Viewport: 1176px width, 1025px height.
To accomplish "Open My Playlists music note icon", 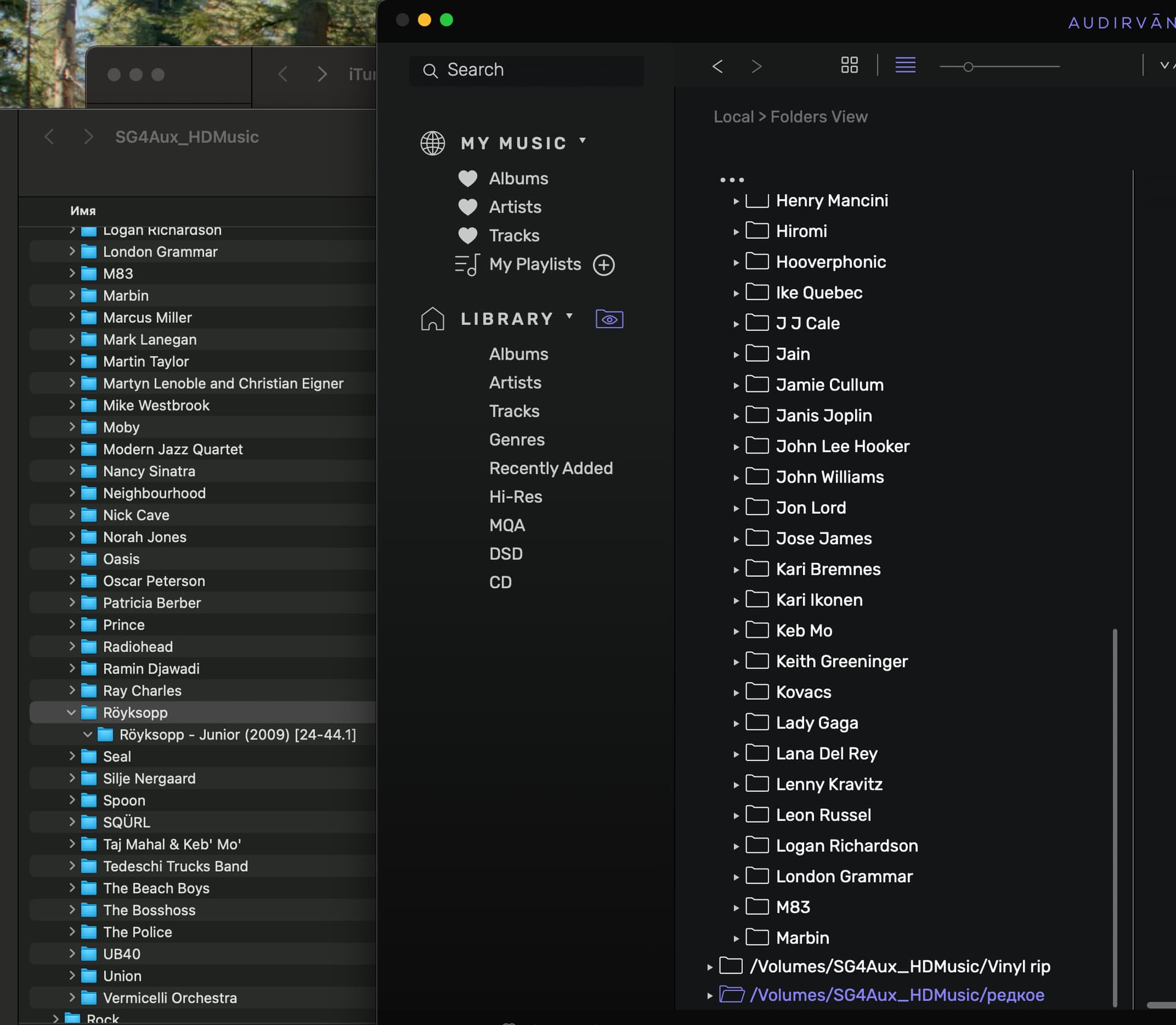I will tap(467, 265).
